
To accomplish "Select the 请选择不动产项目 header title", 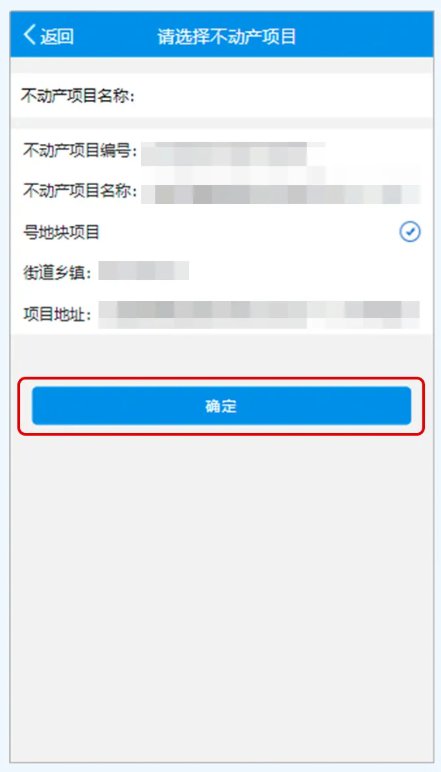I will click(227, 36).
